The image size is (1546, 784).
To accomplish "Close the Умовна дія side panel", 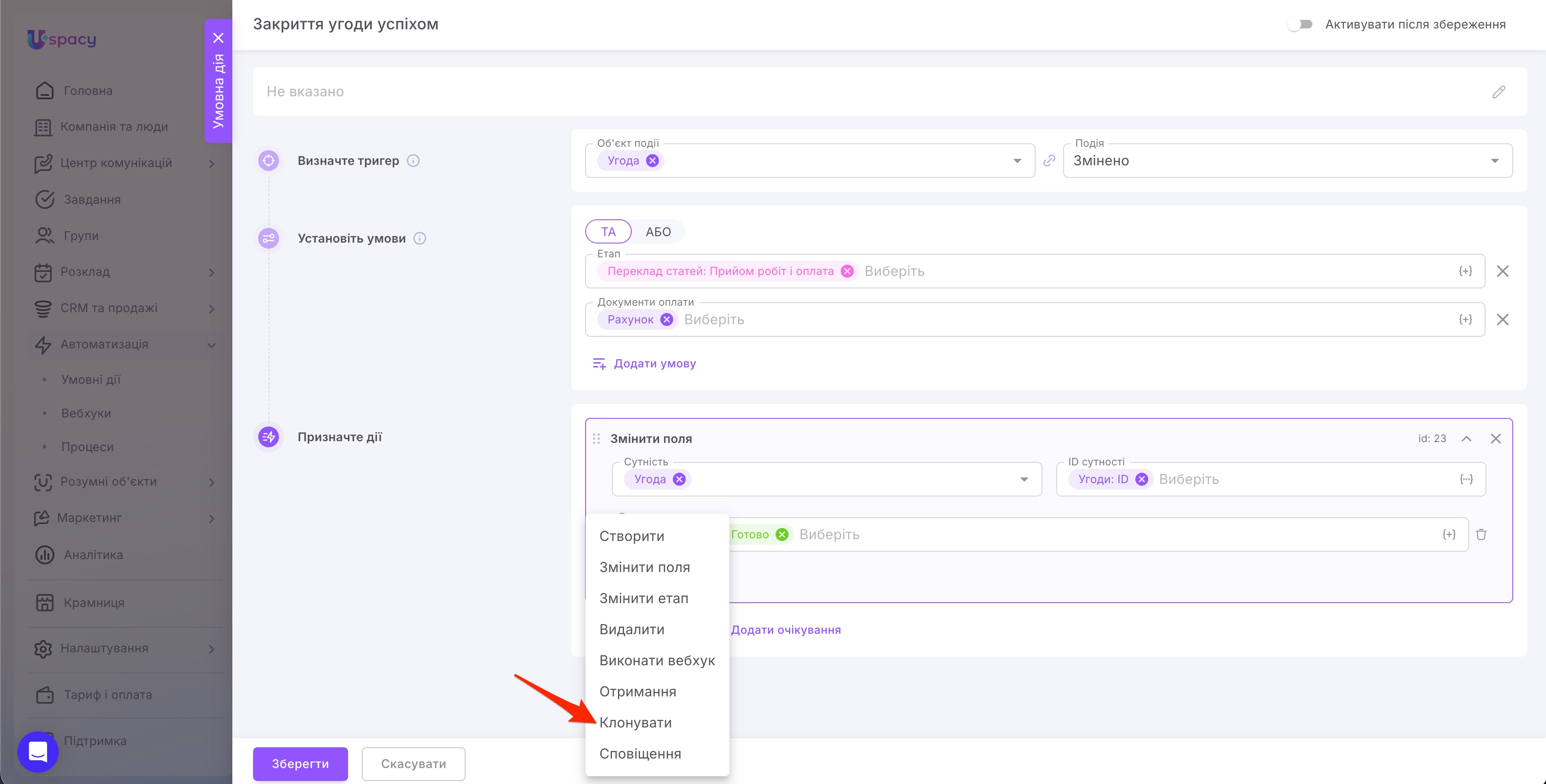I will click(x=219, y=38).
